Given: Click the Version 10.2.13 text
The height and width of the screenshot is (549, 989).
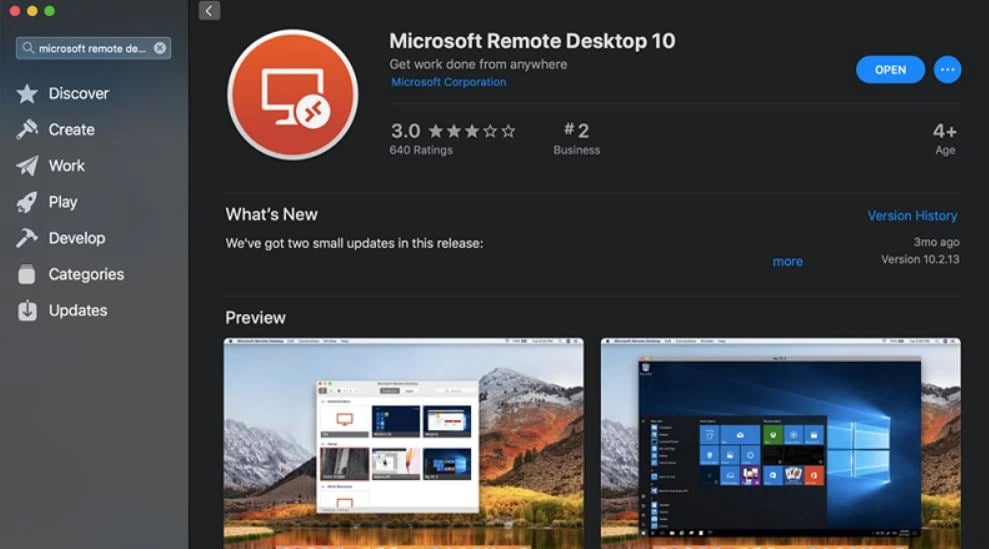Looking at the screenshot, I should [x=920, y=259].
